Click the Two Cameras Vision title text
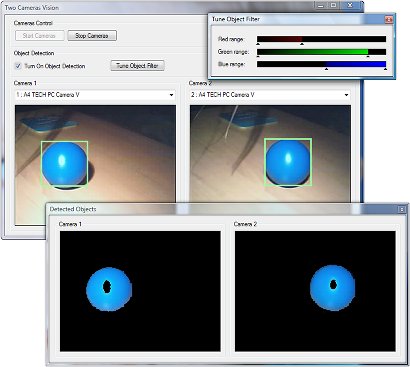The height and width of the screenshot is (367, 410). click(32, 7)
